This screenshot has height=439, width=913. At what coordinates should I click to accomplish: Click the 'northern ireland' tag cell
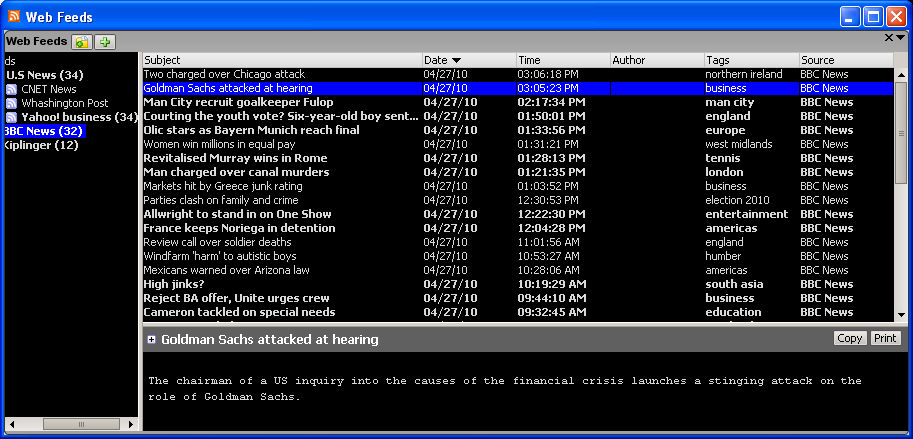744,74
